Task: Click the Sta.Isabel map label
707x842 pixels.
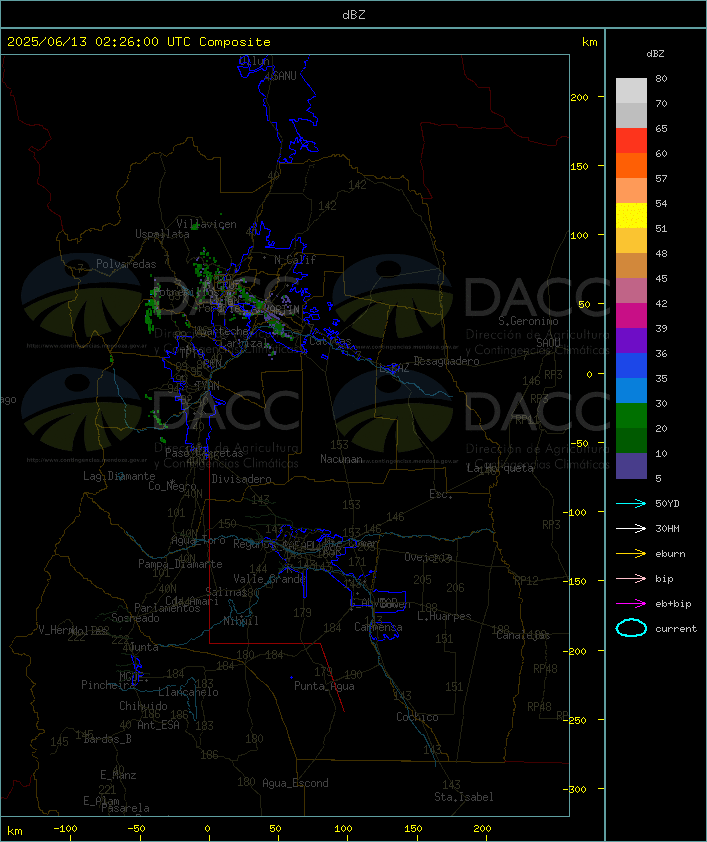Action: click(x=464, y=797)
